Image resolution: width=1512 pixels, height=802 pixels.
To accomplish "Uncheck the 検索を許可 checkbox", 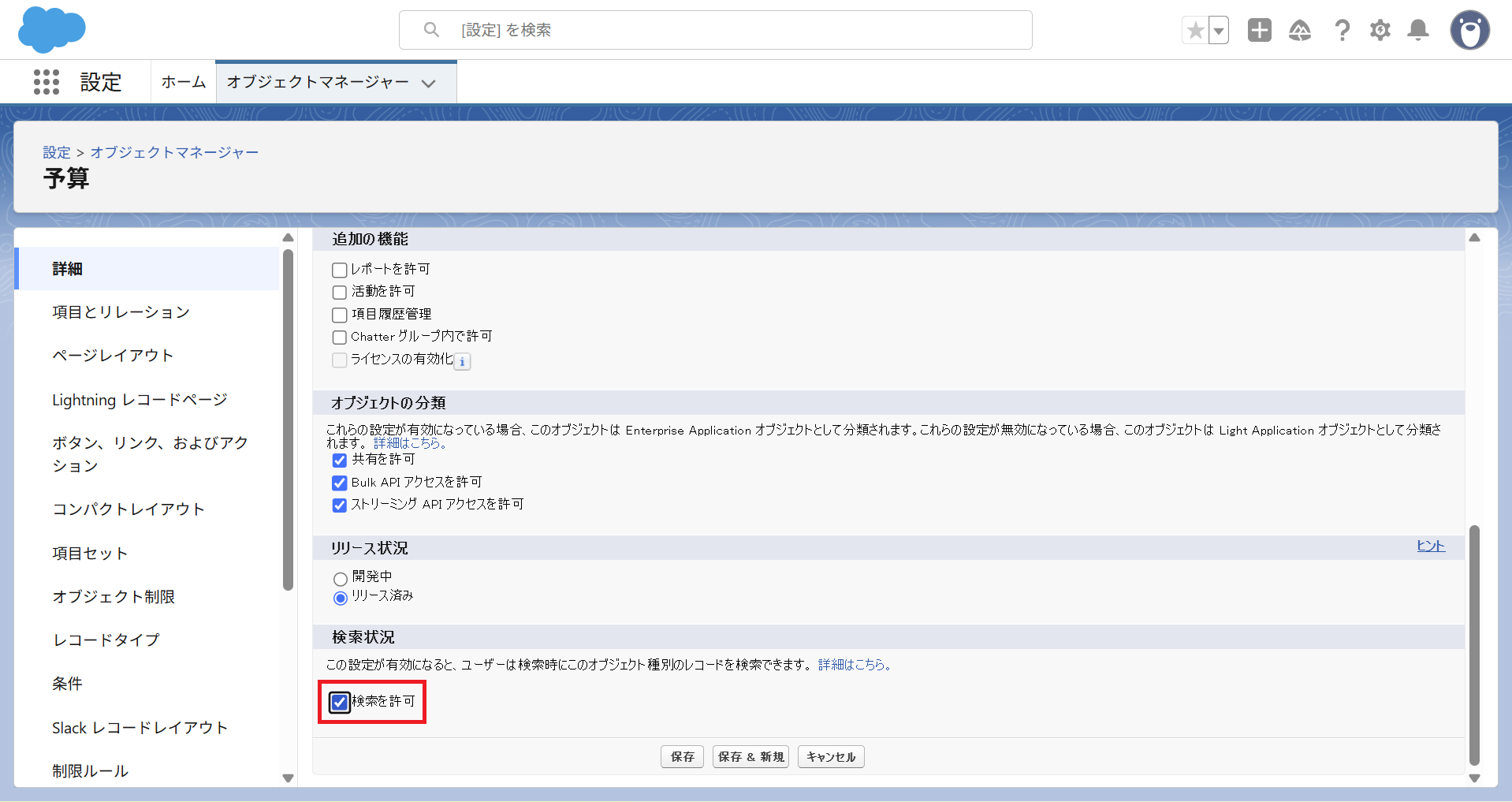I will pyautogui.click(x=340, y=702).
